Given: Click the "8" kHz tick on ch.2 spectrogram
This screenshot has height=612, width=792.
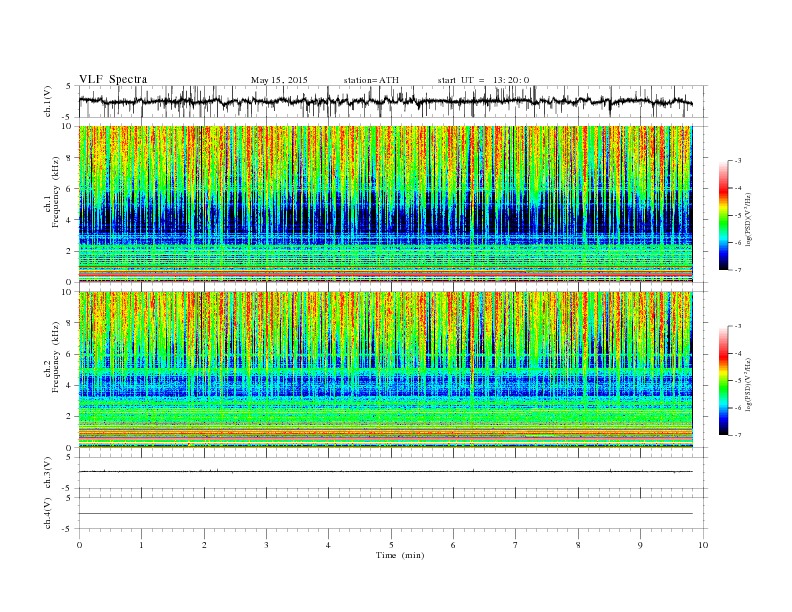Looking at the screenshot, I should [x=70, y=323].
